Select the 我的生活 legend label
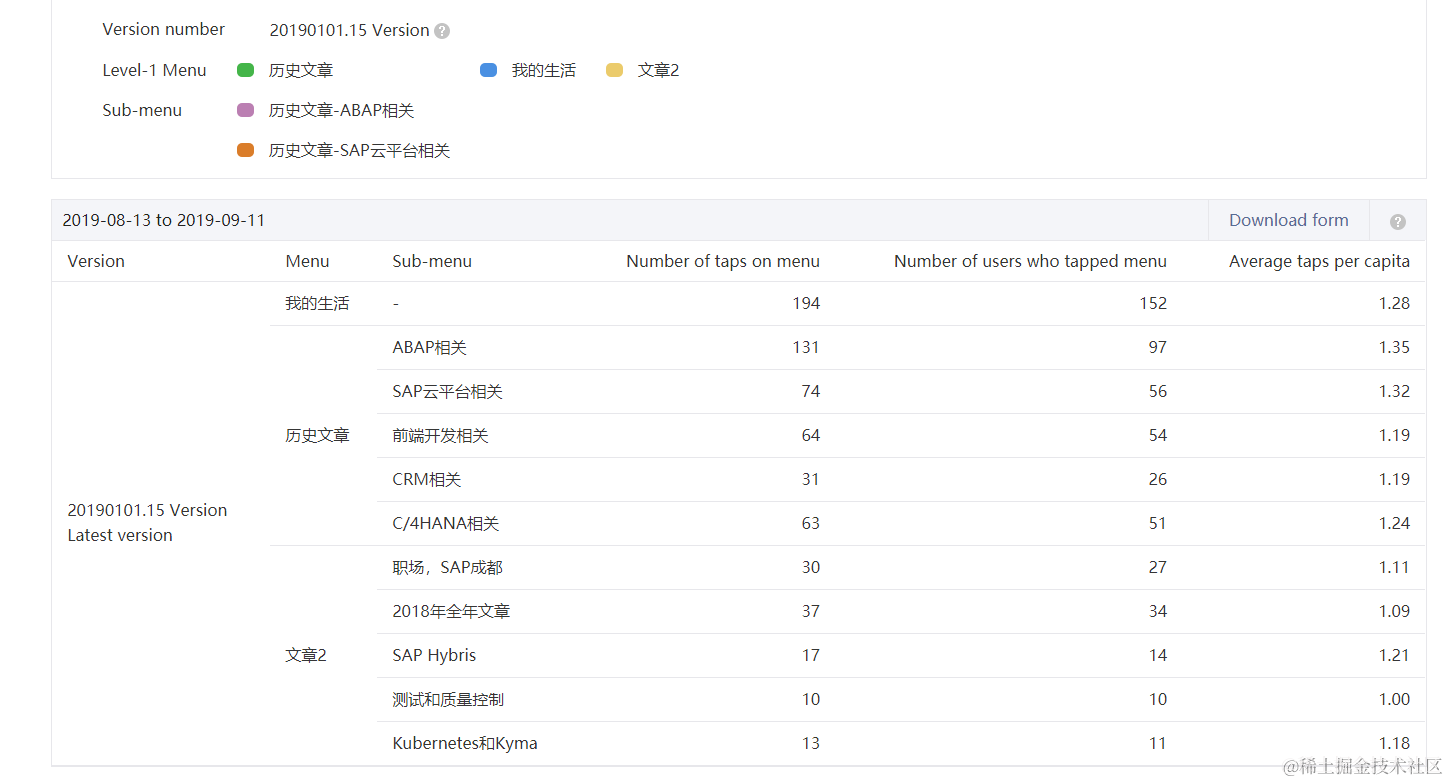Screen dimensions: 1449x783 point(544,70)
